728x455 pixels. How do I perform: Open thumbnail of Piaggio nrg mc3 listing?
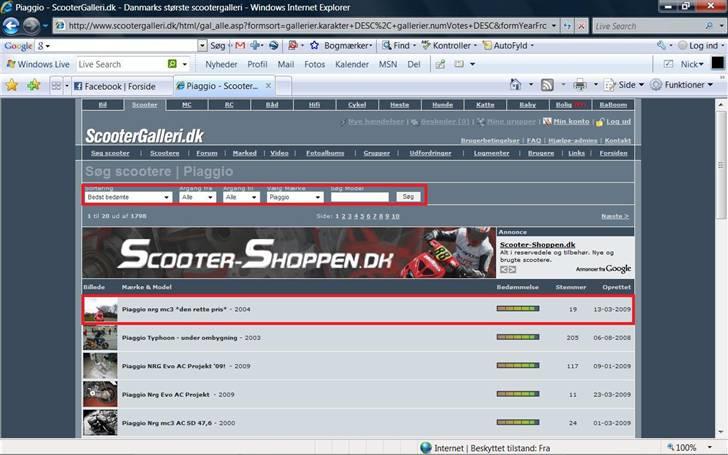tap(100, 310)
